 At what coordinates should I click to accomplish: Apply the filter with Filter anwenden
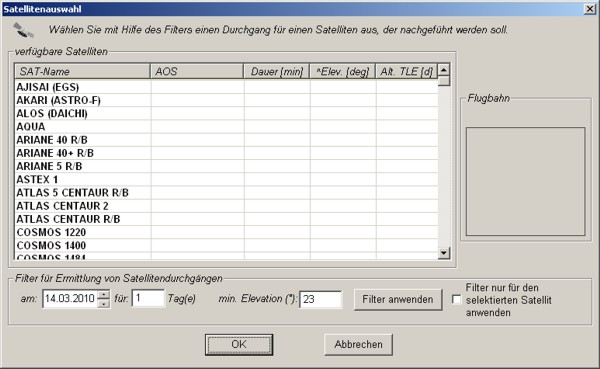[x=398, y=299]
